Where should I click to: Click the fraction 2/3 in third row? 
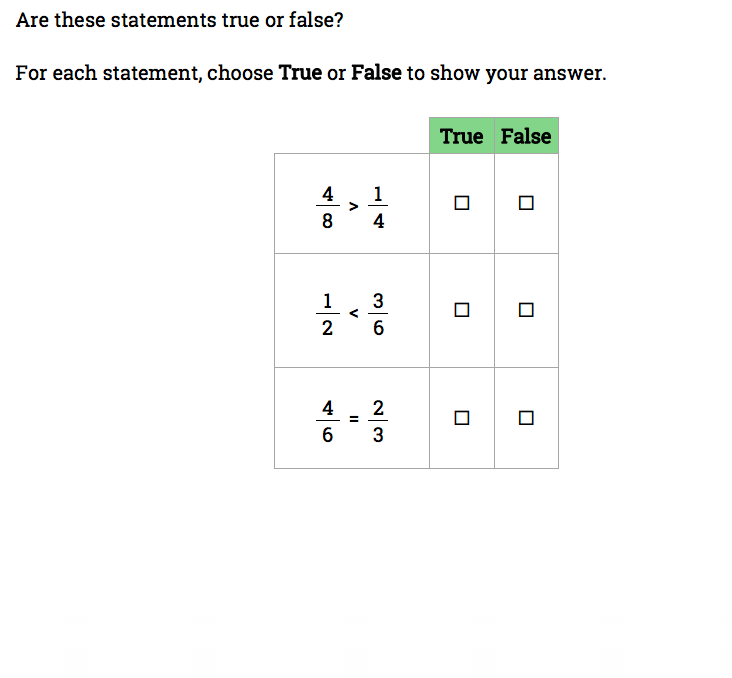[378, 421]
